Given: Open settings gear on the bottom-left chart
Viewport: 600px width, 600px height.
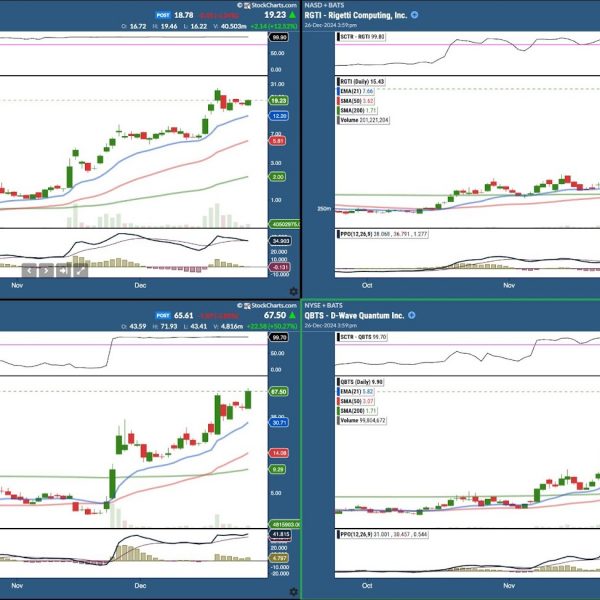Looking at the screenshot, I should (293, 592).
